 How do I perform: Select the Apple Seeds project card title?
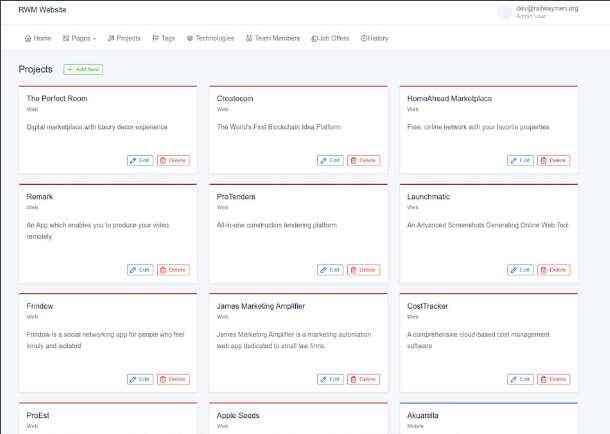click(238, 415)
